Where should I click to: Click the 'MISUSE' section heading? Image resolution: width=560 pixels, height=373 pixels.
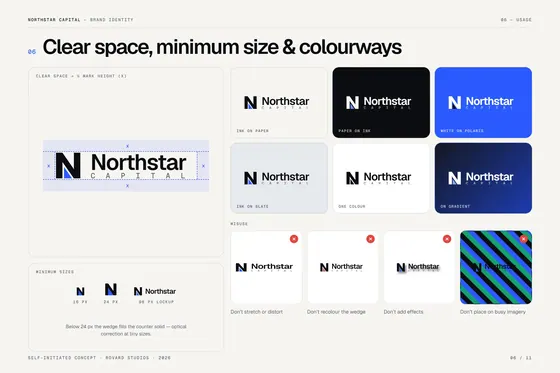[239, 224]
